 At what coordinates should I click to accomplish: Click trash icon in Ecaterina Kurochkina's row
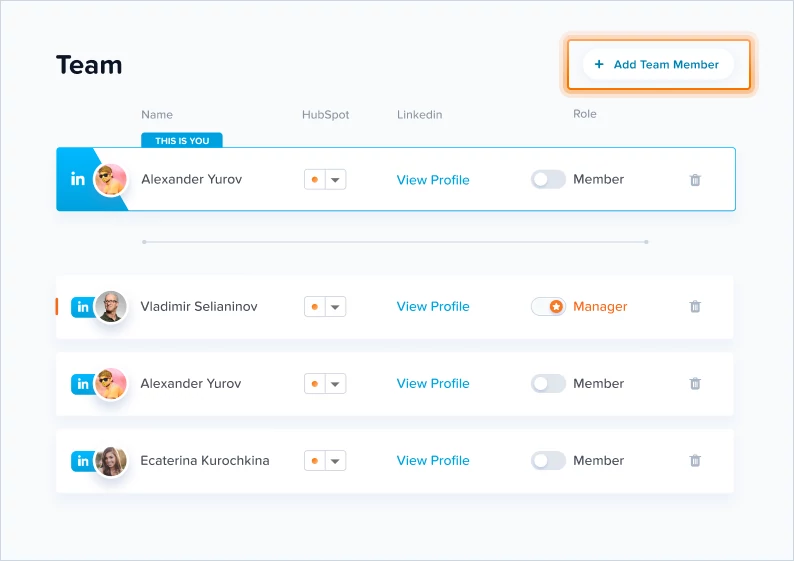click(695, 460)
